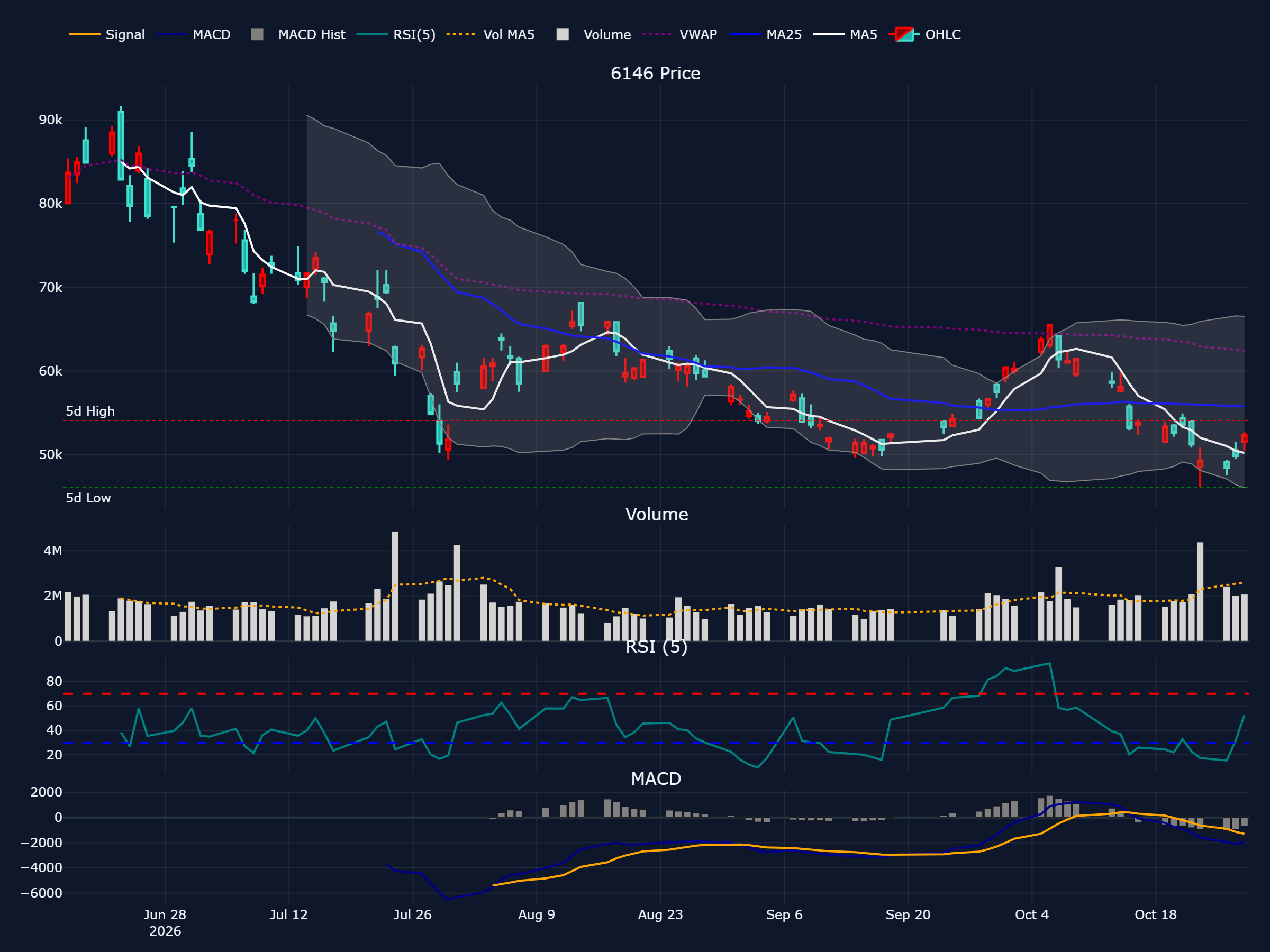The width and height of the screenshot is (1270, 952).
Task: Toggle the MACD legend line
Action: [x=193, y=34]
